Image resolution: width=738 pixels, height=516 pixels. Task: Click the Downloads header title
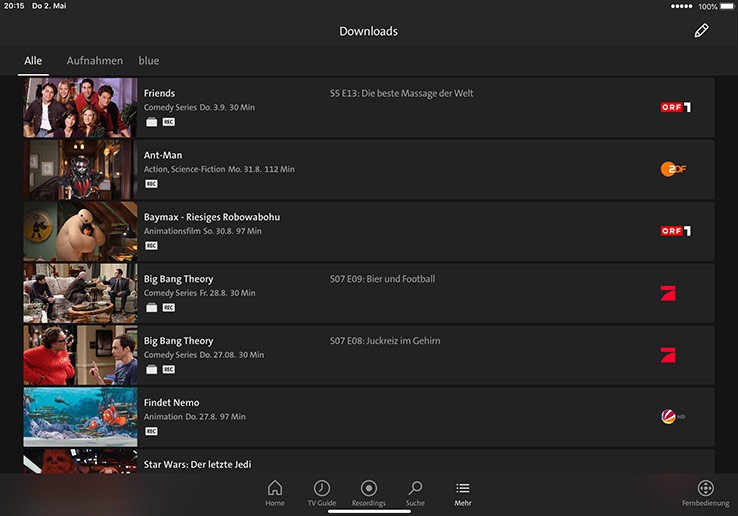[369, 31]
